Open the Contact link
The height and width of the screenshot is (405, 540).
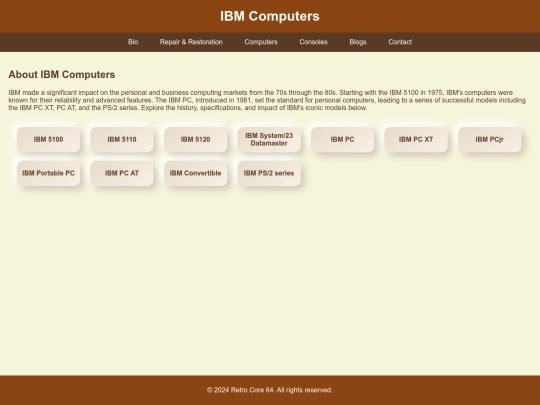(x=400, y=42)
